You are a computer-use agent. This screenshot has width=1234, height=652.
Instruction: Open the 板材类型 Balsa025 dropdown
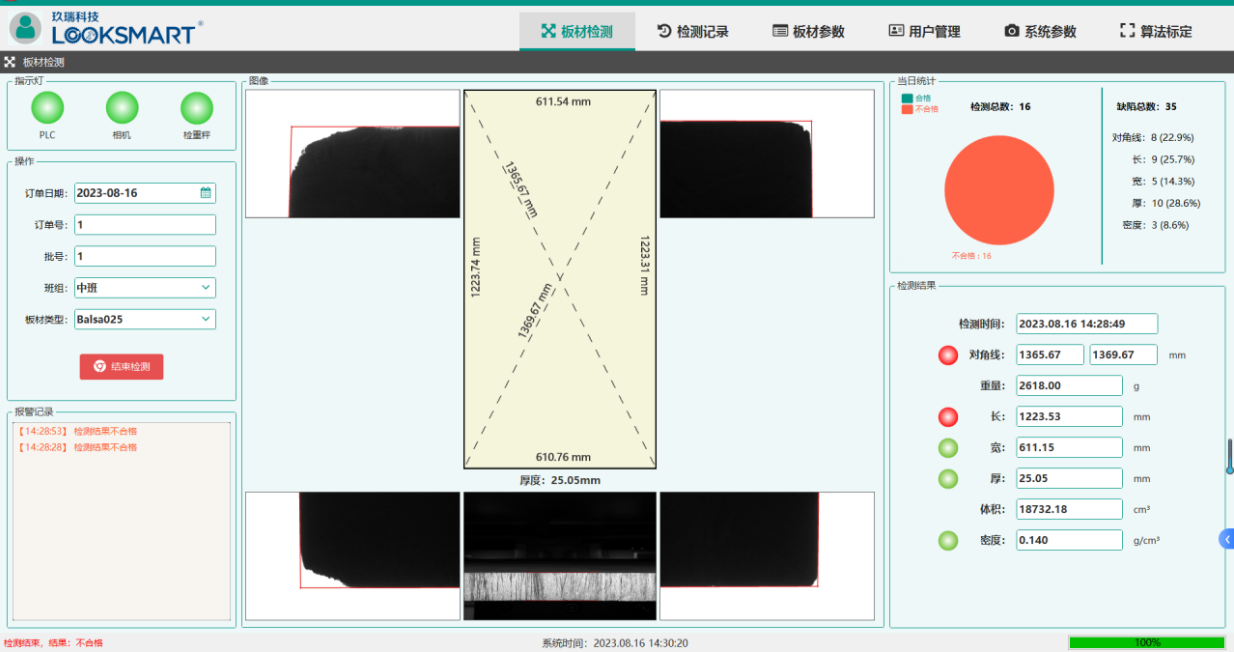pyautogui.click(x=145, y=319)
